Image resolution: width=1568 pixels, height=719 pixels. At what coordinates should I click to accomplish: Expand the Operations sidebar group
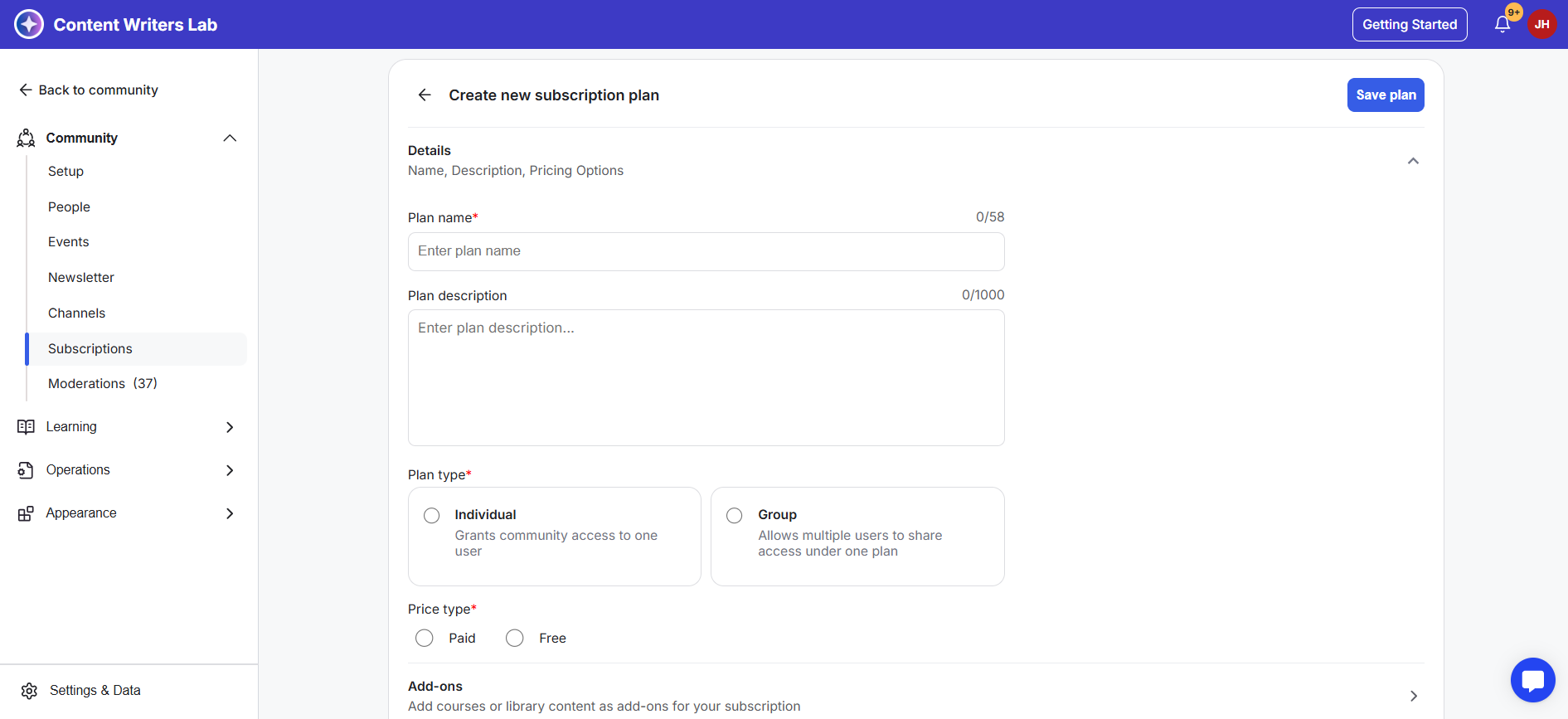tap(230, 470)
